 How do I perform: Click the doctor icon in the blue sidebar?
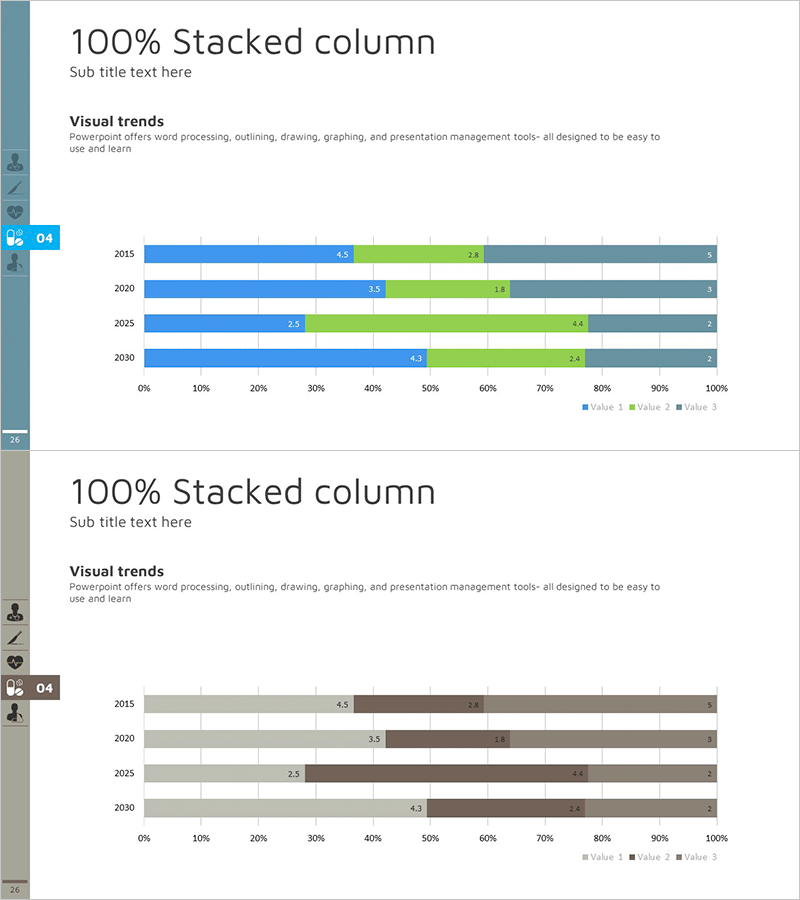coord(15,162)
